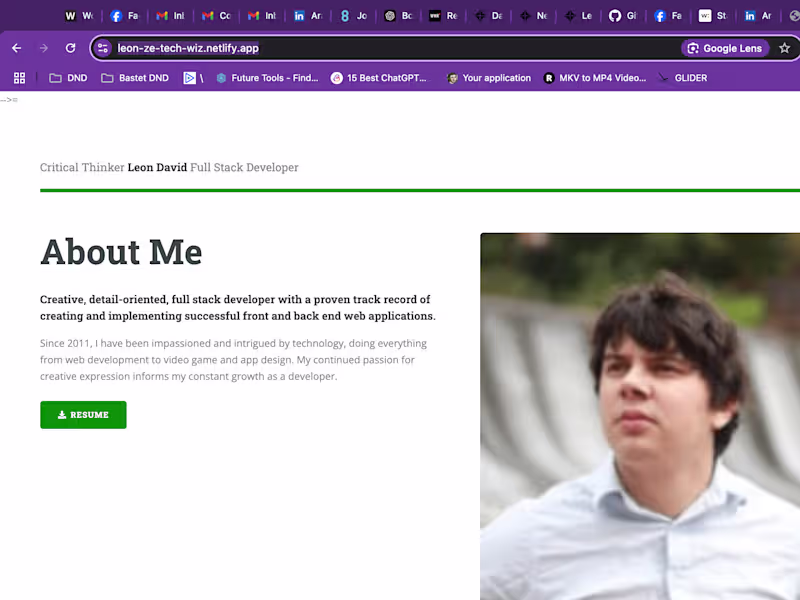
Task: Open the bookmarks apps grid icon
Action: (18, 77)
